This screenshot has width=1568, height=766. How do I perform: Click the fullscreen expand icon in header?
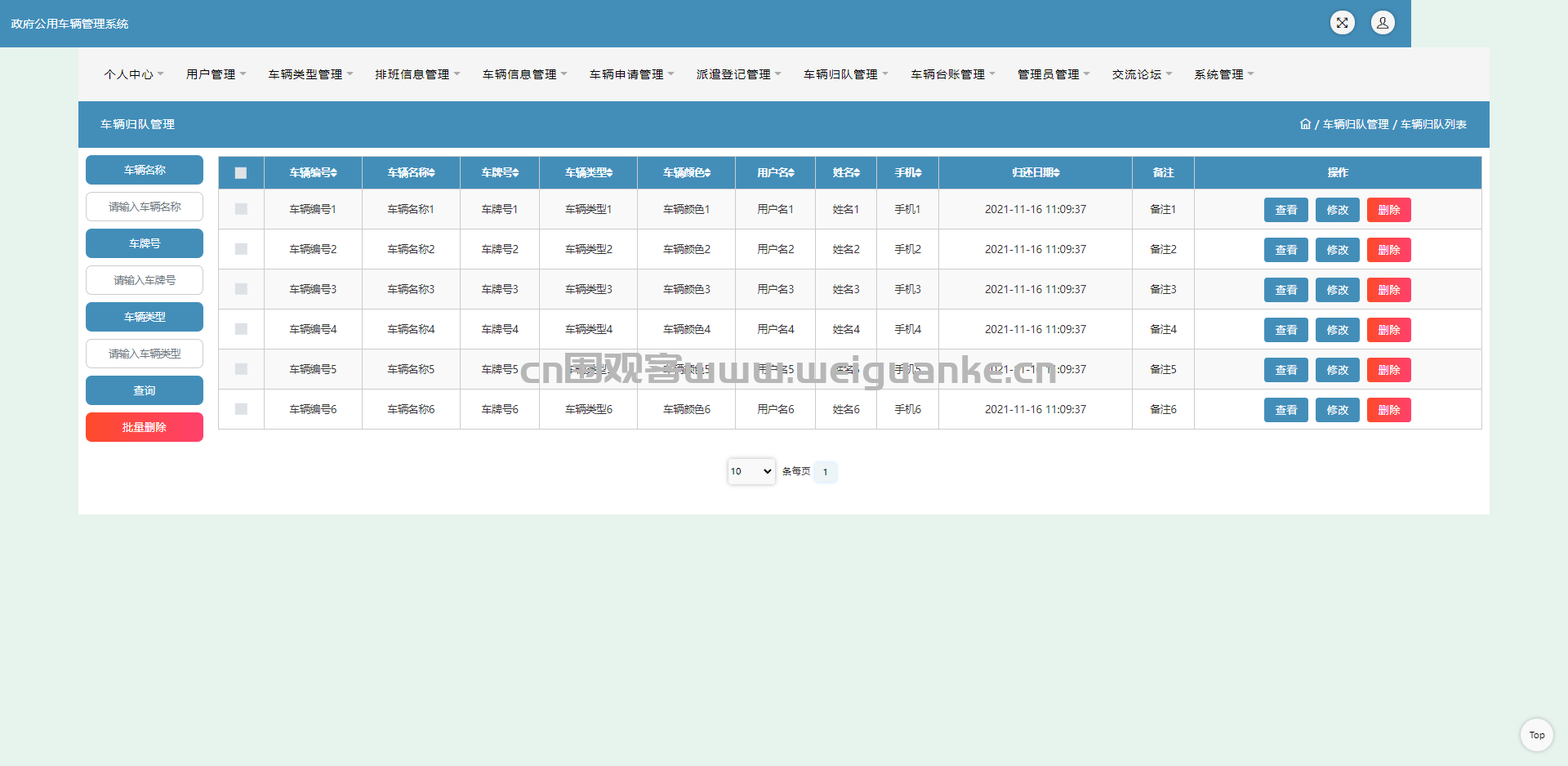pos(1342,23)
